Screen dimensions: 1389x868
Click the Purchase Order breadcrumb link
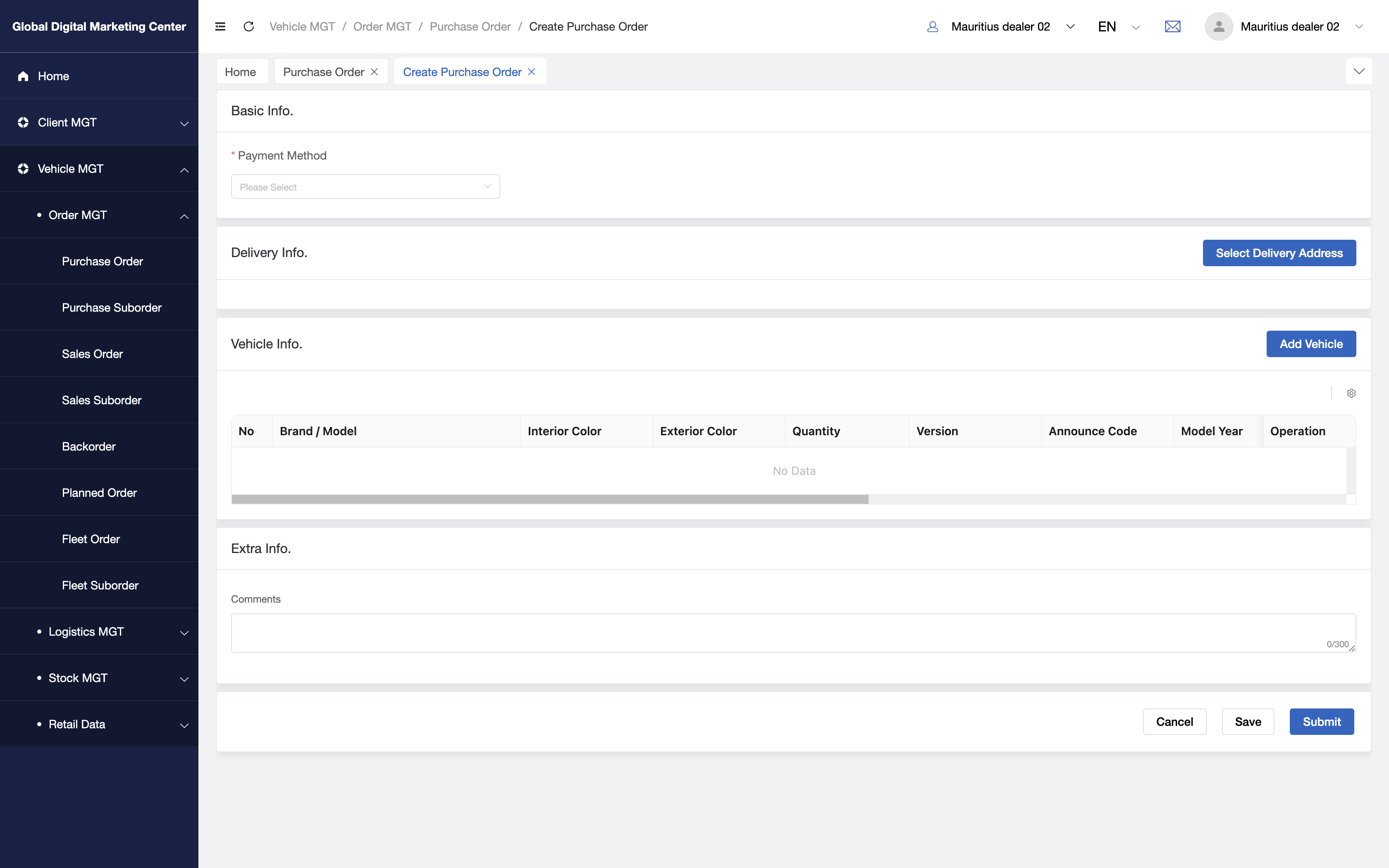pyautogui.click(x=470, y=26)
